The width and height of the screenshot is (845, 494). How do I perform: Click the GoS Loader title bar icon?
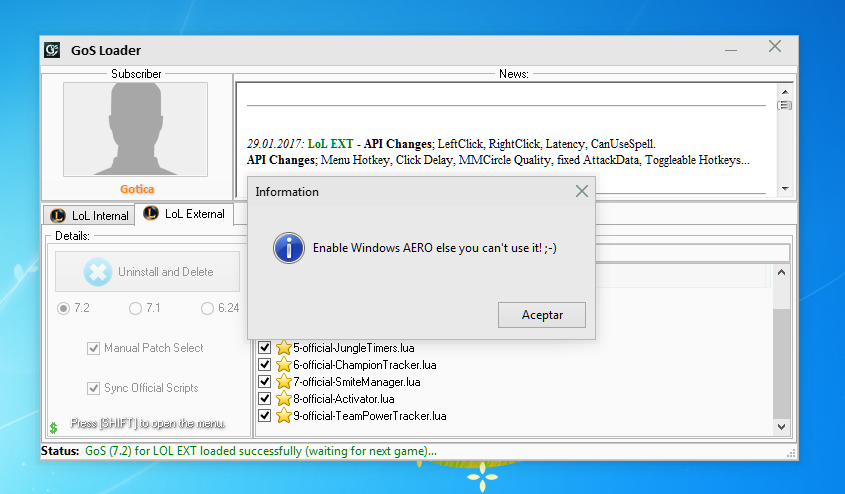(52, 50)
